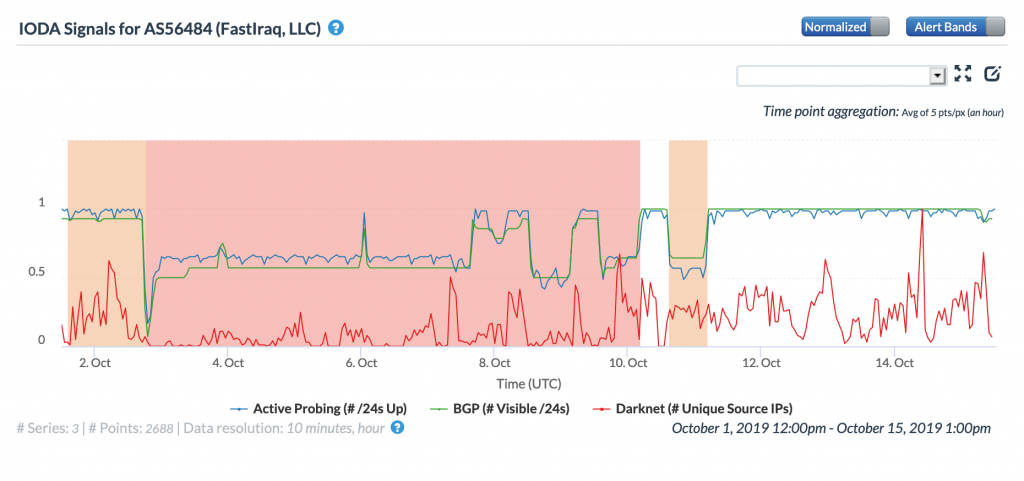Click the IODA Signals for AS56484 title
1024x481 pixels.
pos(169,28)
